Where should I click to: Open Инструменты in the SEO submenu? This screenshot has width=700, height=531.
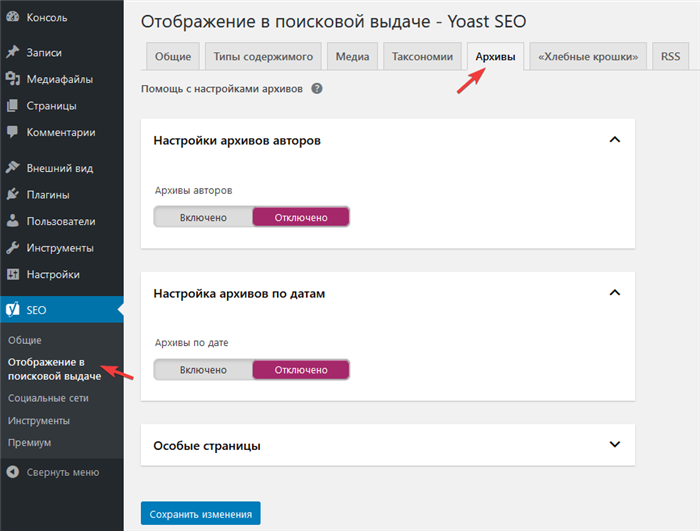[x=39, y=420]
